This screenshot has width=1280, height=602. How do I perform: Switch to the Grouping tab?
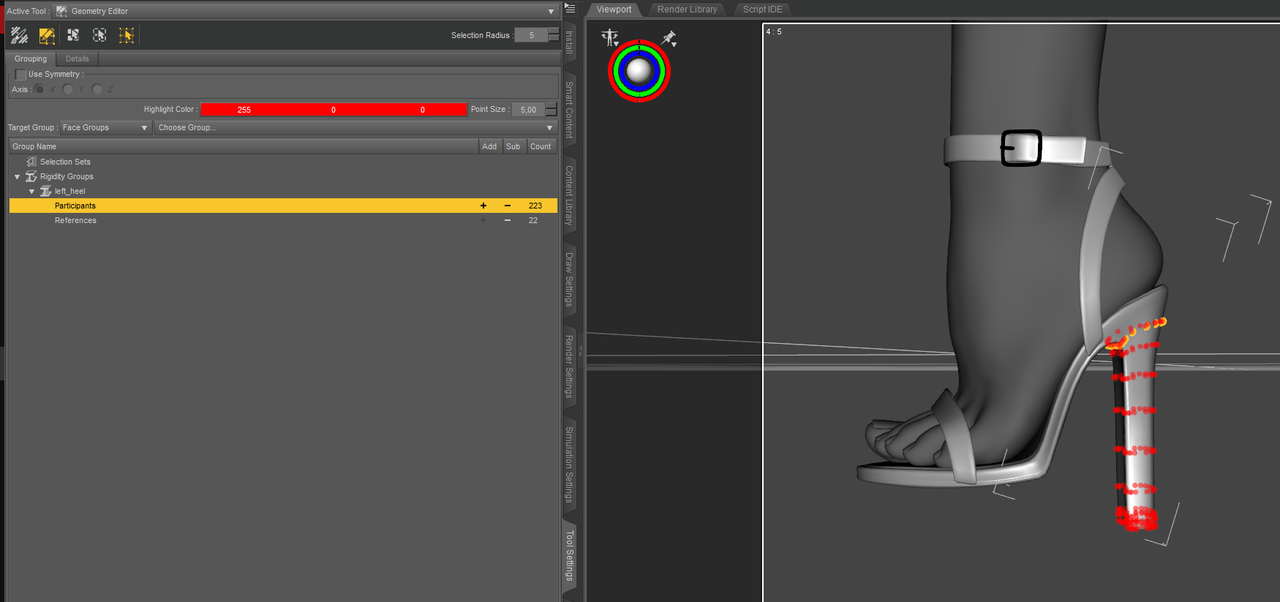30,59
